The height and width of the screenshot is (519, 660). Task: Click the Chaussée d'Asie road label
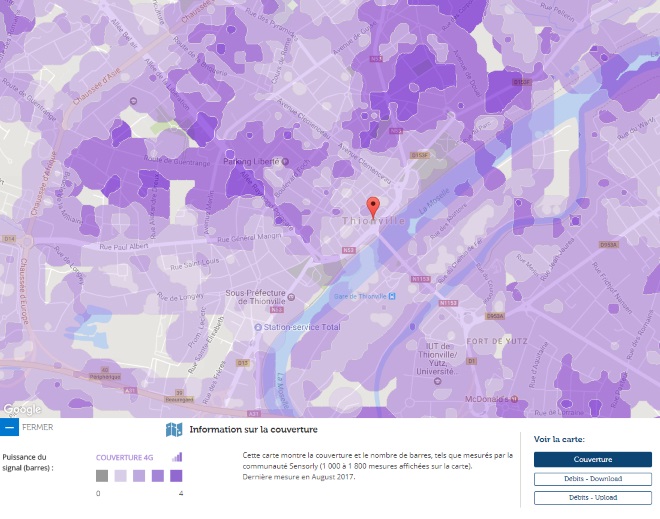click(x=97, y=87)
